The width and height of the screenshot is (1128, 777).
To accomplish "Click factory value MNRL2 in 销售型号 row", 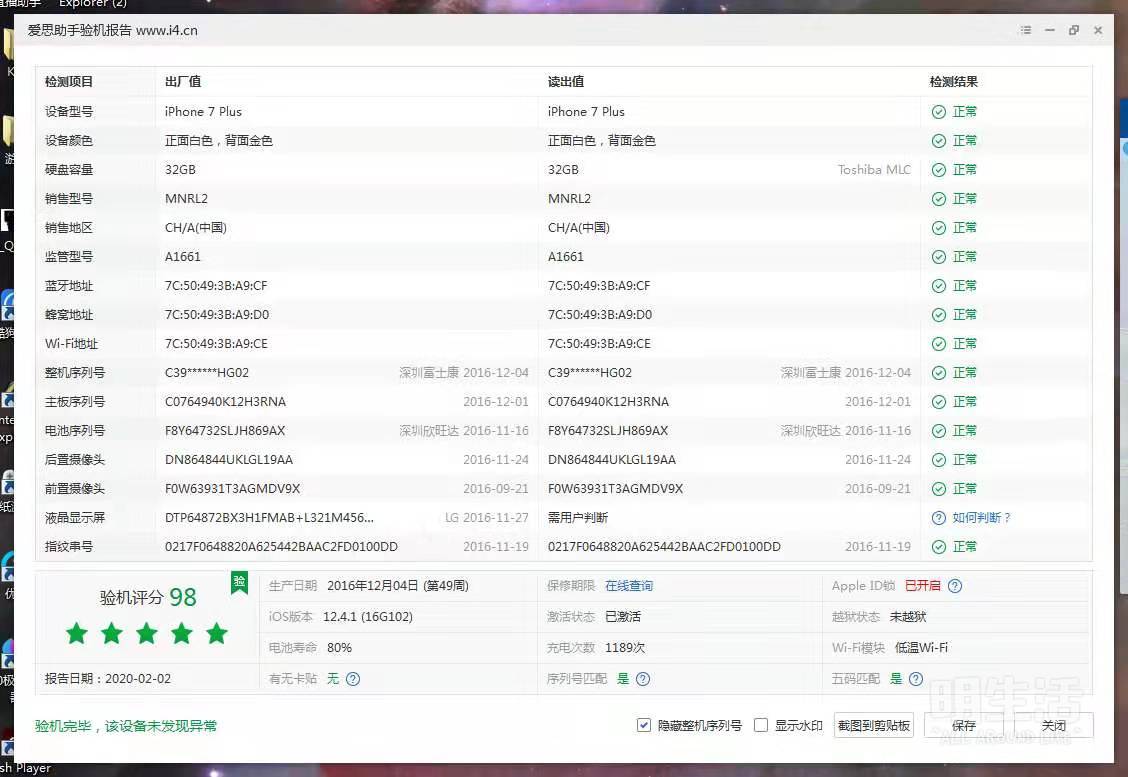I will 186,199.
